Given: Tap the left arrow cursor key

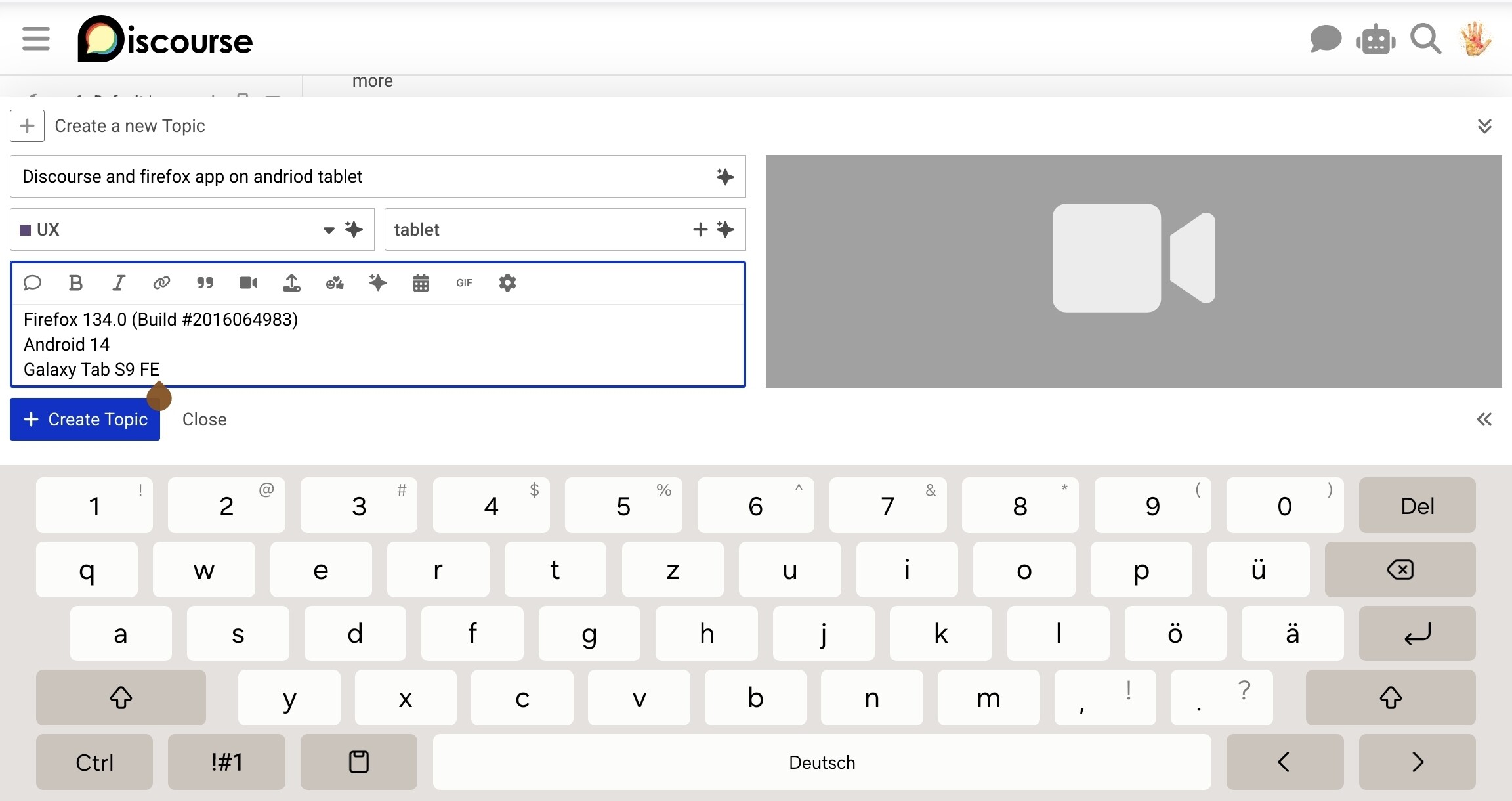Looking at the screenshot, I should 1284,762.
